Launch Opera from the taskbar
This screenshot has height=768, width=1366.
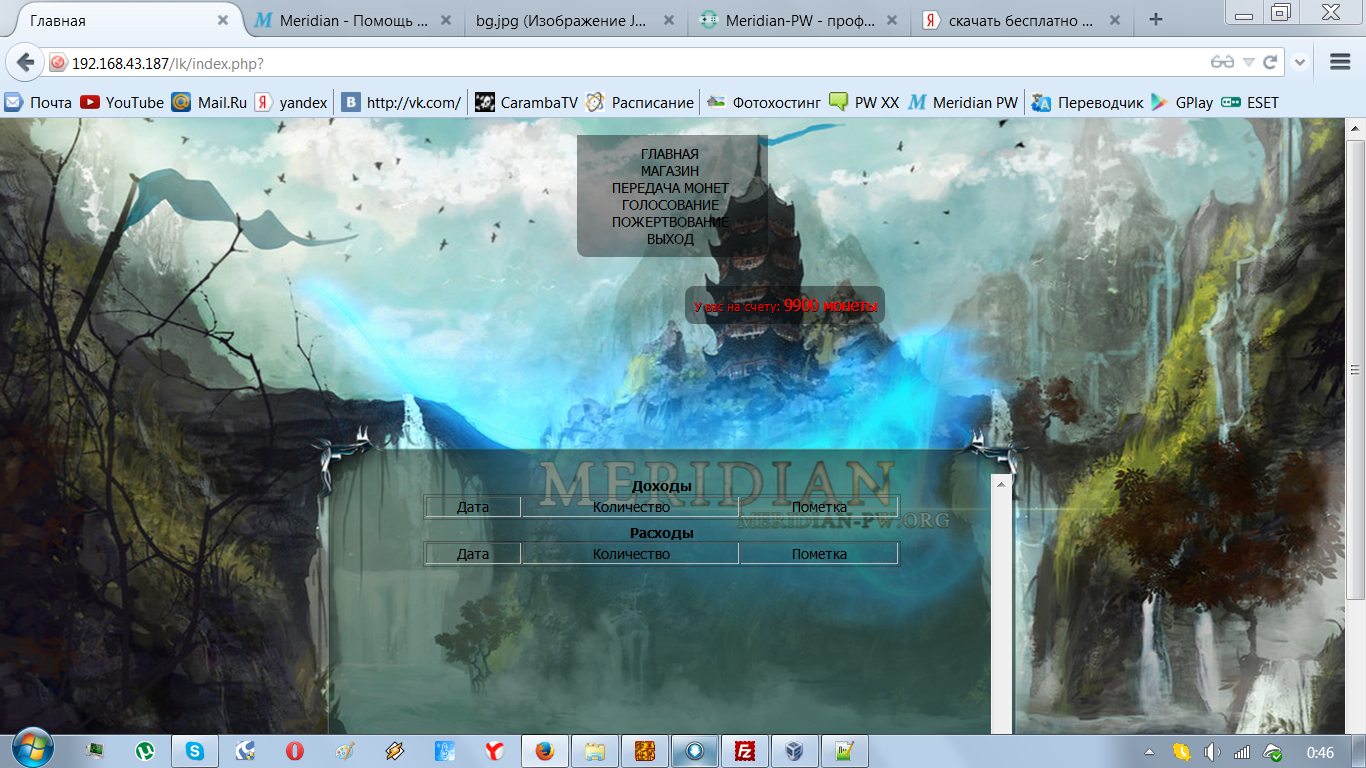pyautogui.click(x=295, y=750)
